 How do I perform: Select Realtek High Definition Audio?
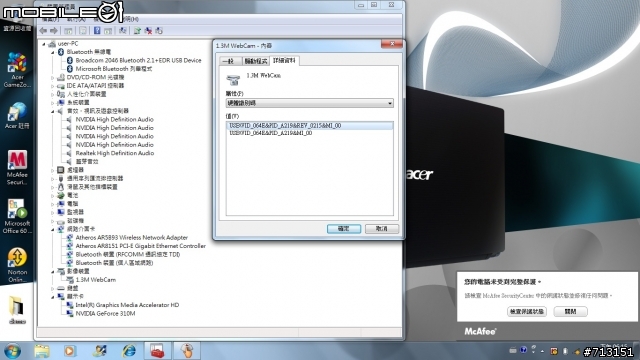point(115,153)
